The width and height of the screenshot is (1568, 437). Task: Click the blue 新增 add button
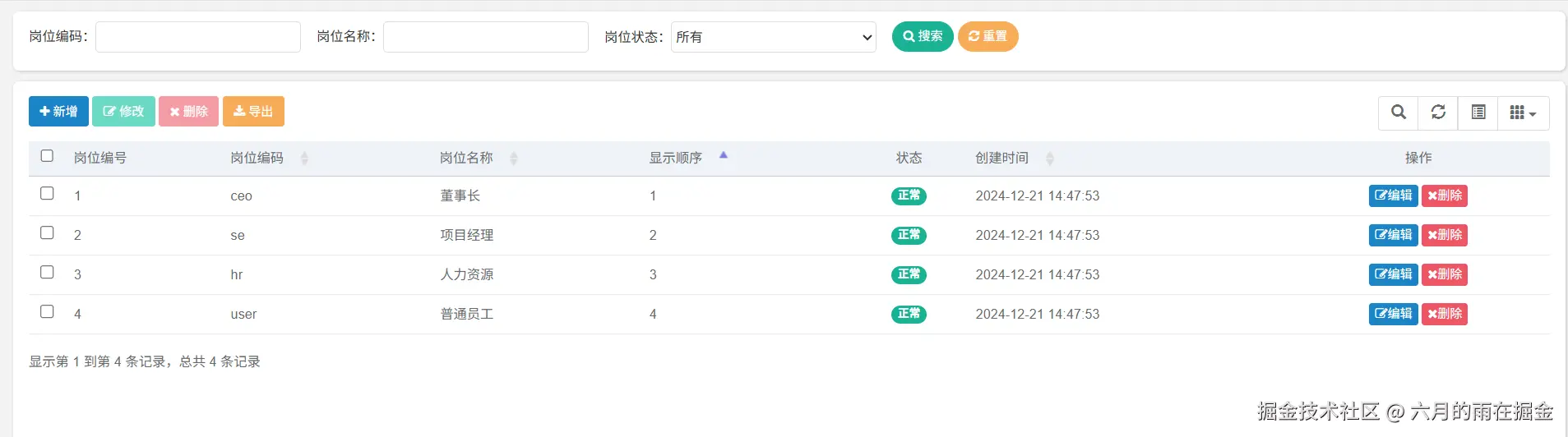(58, 112)
